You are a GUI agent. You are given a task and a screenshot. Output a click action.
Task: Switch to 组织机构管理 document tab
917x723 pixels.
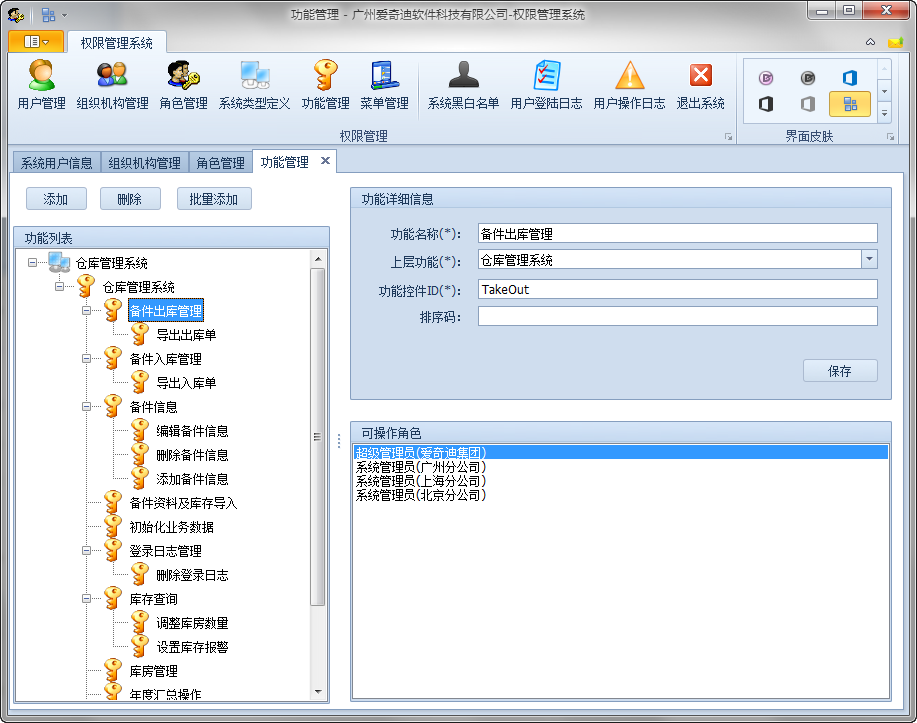144,163
